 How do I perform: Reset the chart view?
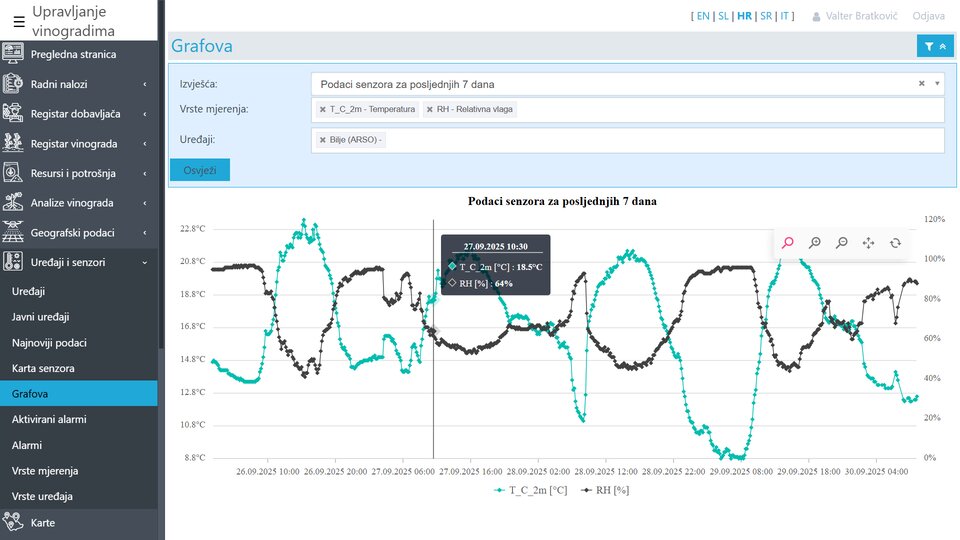[x=895, y=243]
